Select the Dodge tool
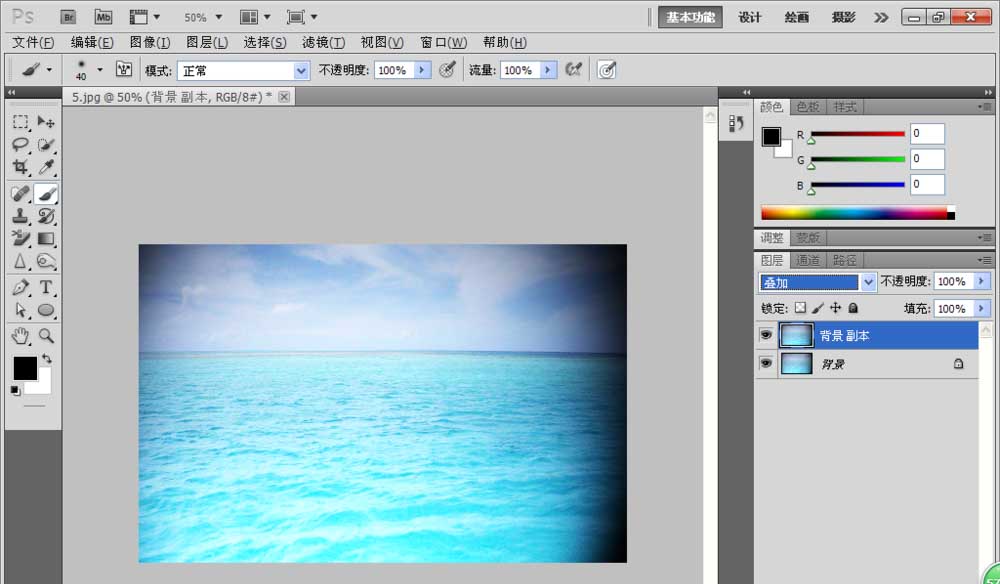This screenshot has height=584, width=1000. click(46, 261)
